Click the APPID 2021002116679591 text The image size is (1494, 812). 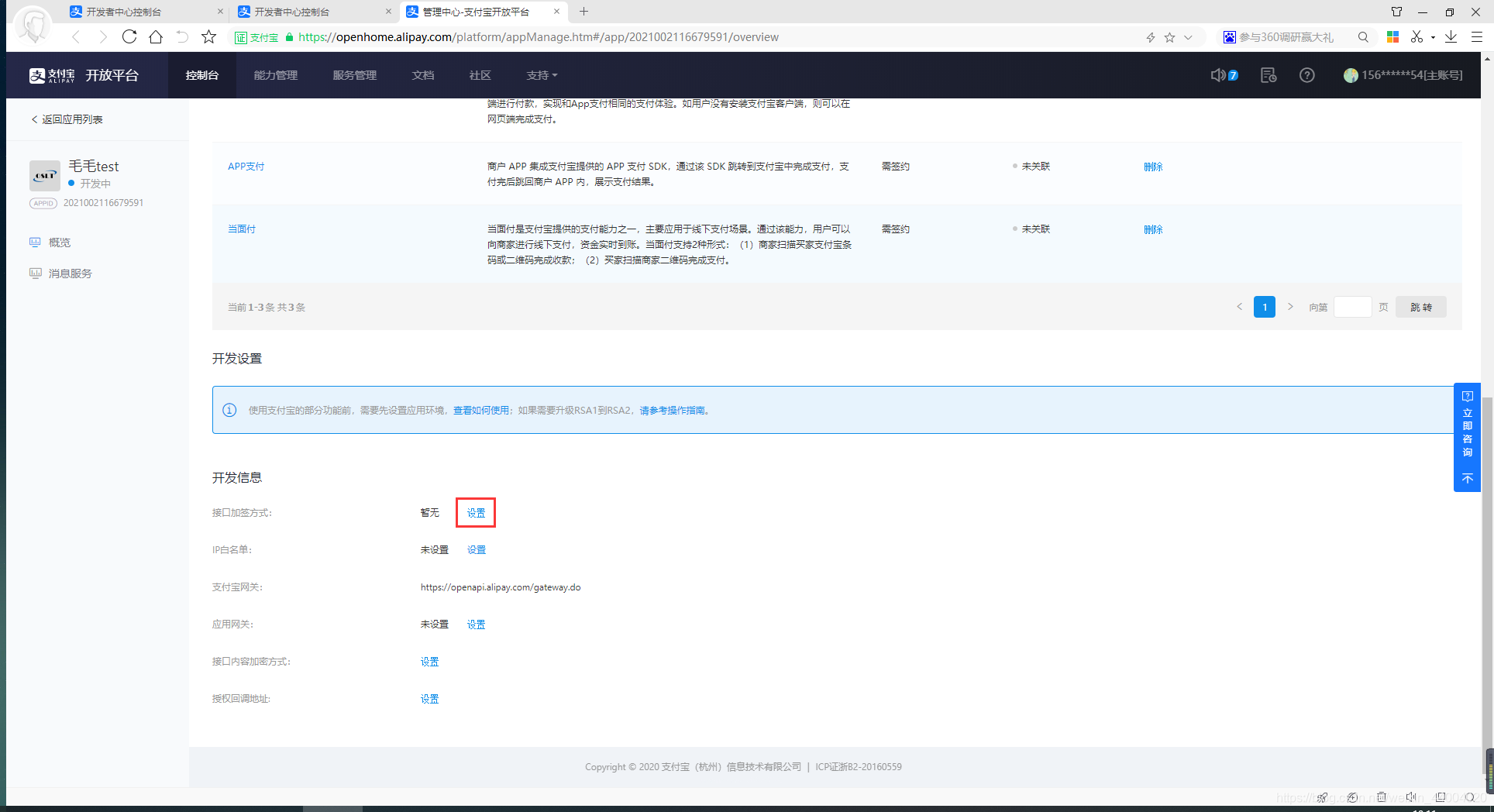click(103, 203)
